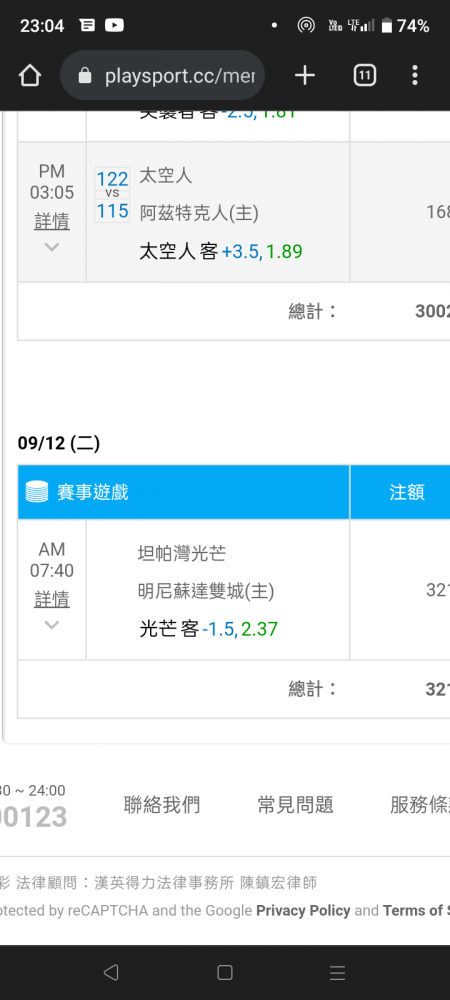Click the 122 vs 115 score box
Viewport: 450px width, 1000px height.
(x=112, y=195)
